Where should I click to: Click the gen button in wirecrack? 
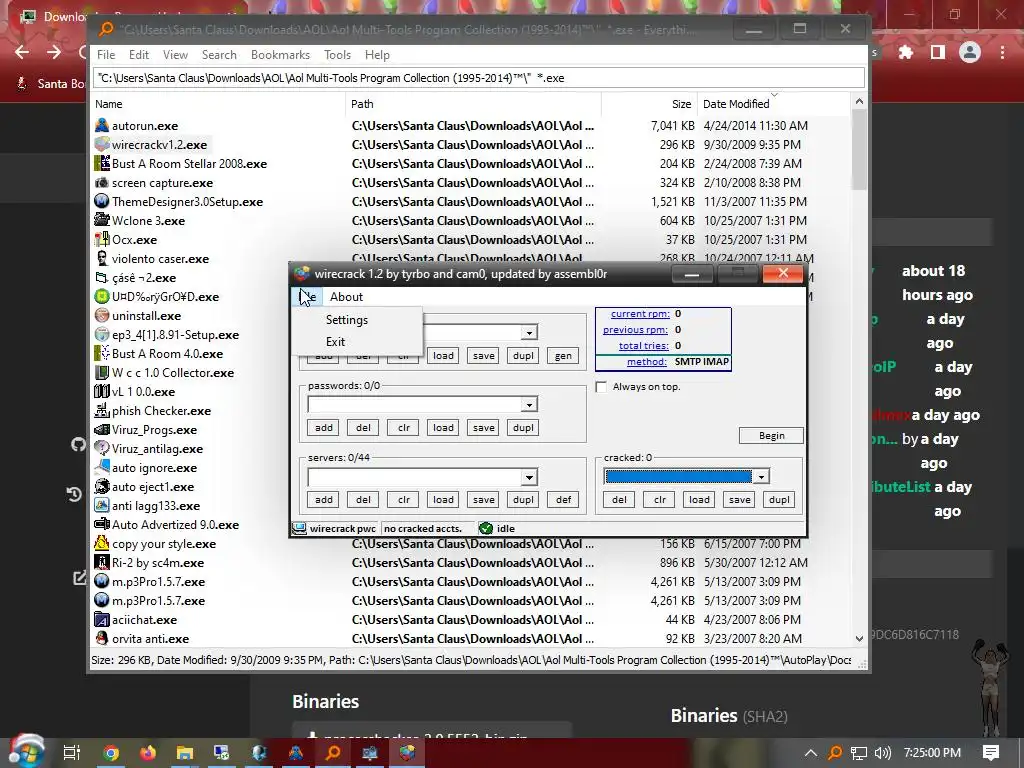click(563, 356)
